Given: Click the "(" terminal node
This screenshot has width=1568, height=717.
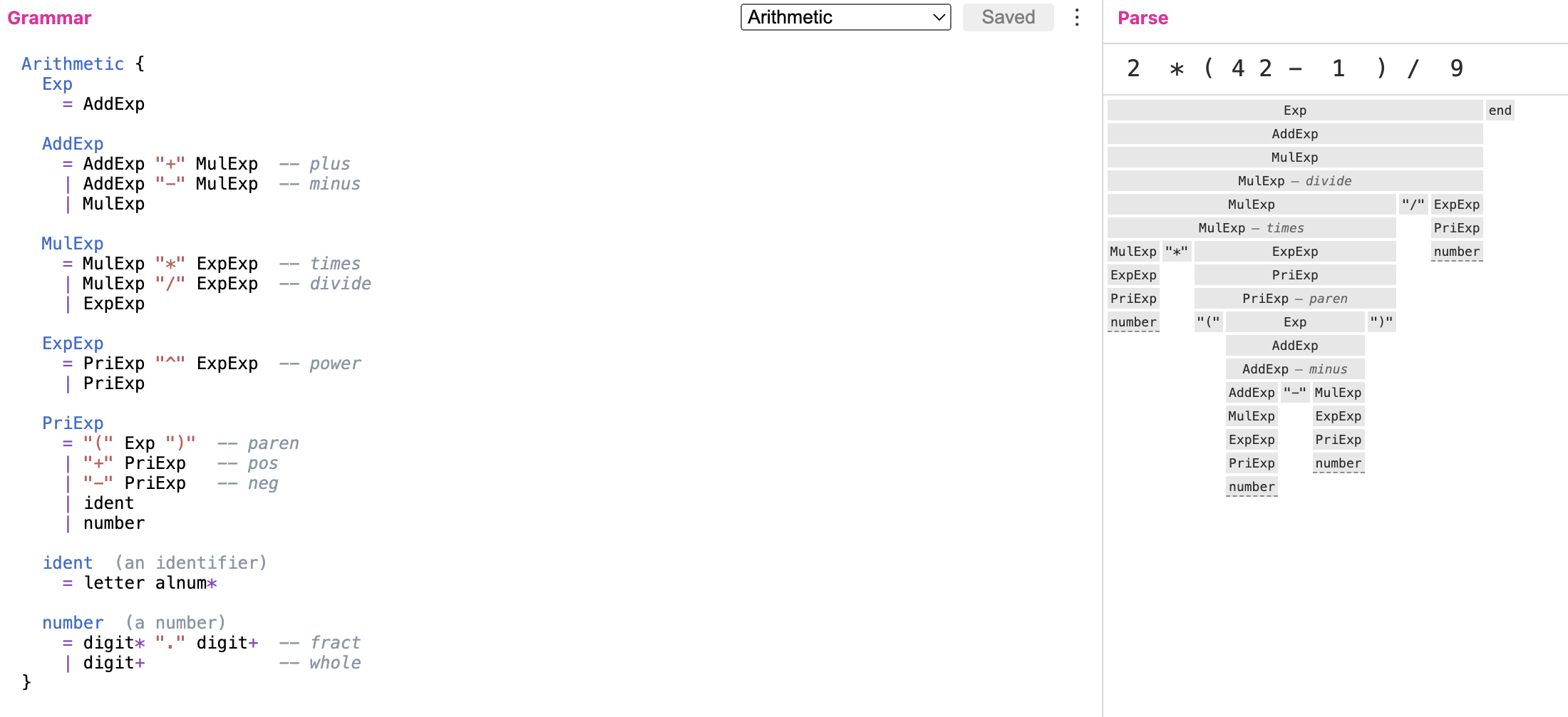Looking at the screenshot, I should (x=1208, y=322).
